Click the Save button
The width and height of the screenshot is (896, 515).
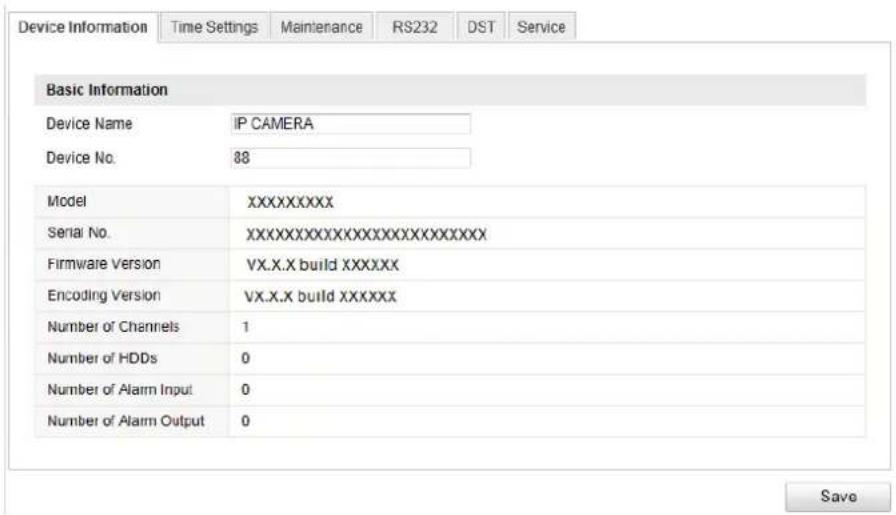838,496
